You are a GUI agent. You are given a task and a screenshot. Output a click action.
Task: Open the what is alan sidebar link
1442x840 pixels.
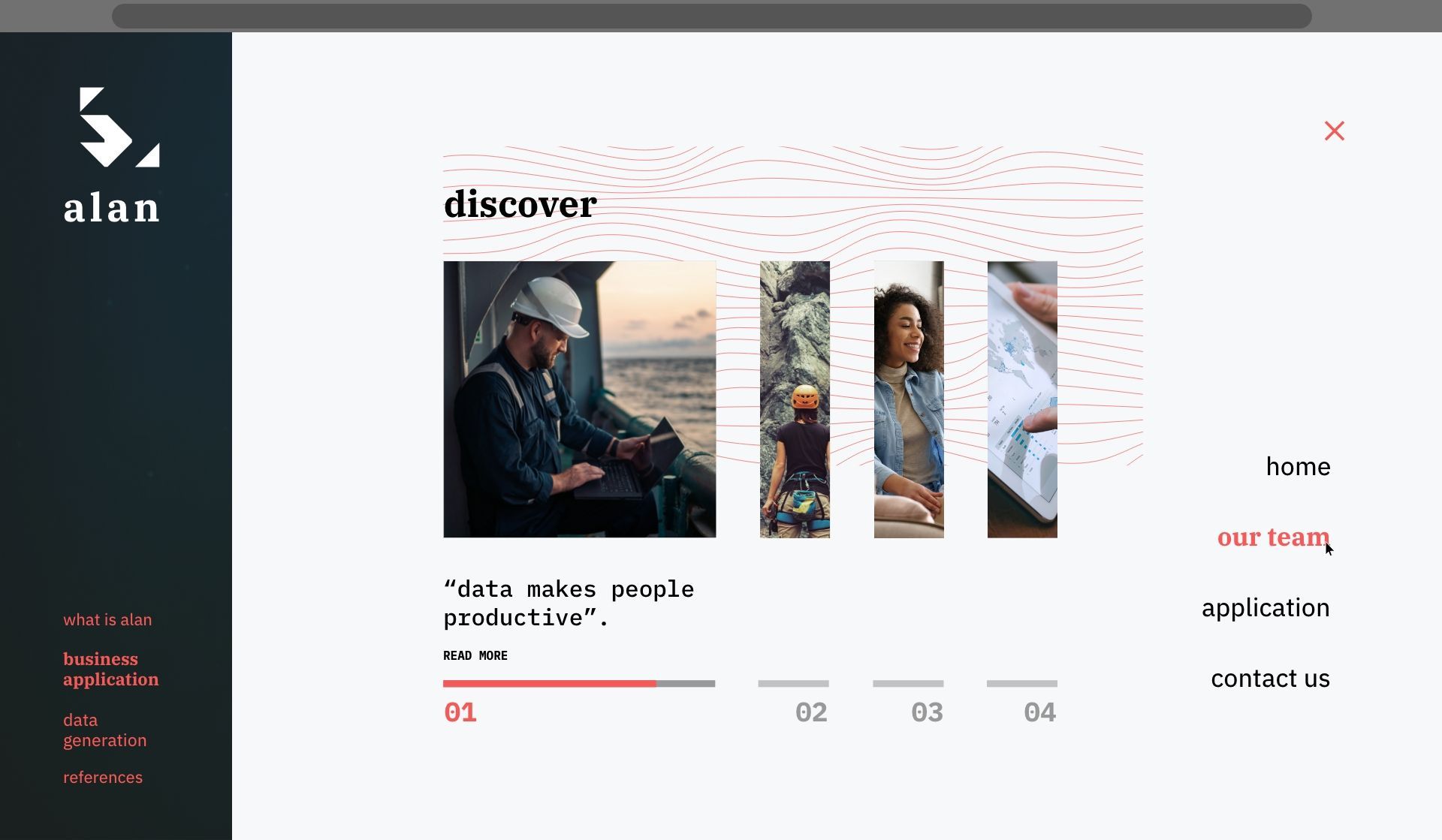tap(107, 619)
